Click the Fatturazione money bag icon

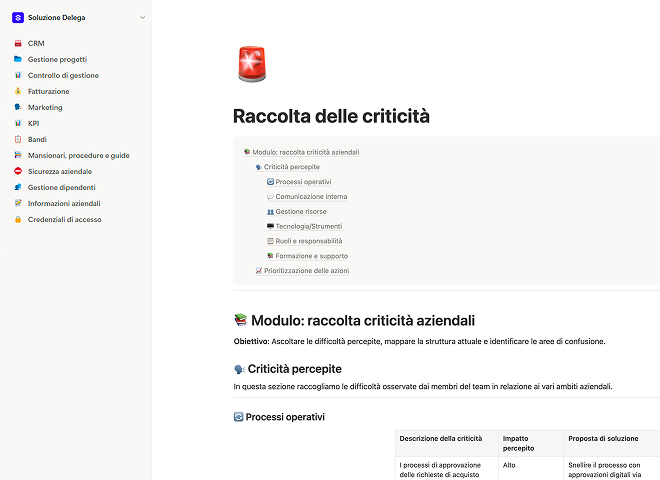[18, 91]
